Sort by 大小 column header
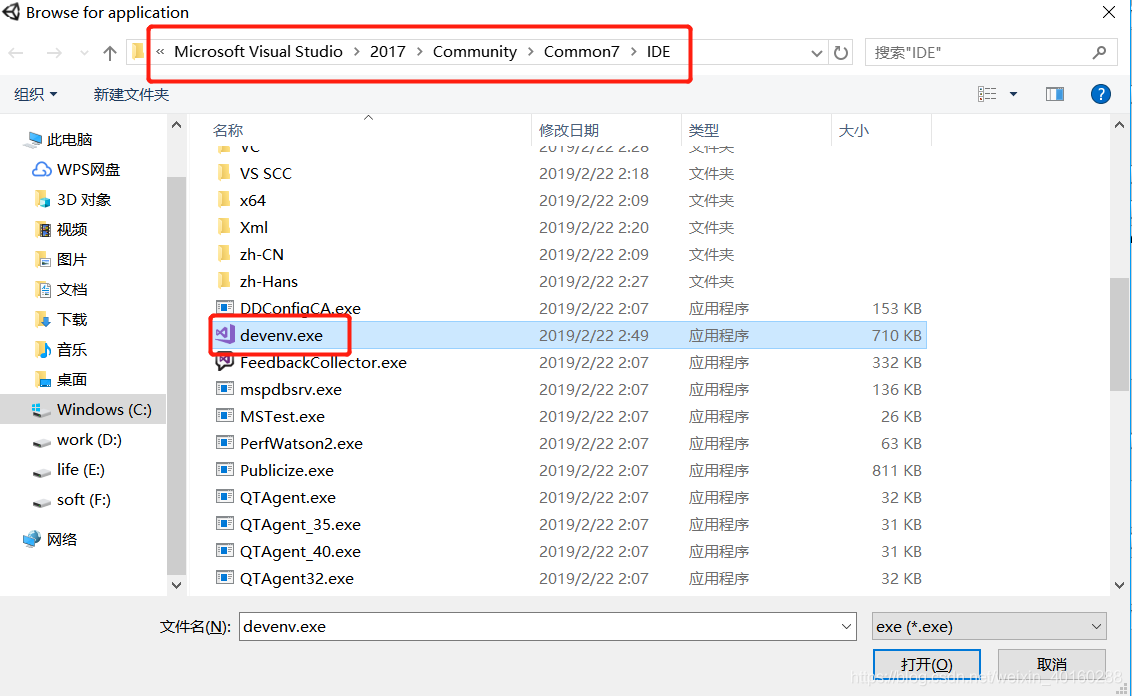Screen dimensions: 1132x696 (853, 131)
